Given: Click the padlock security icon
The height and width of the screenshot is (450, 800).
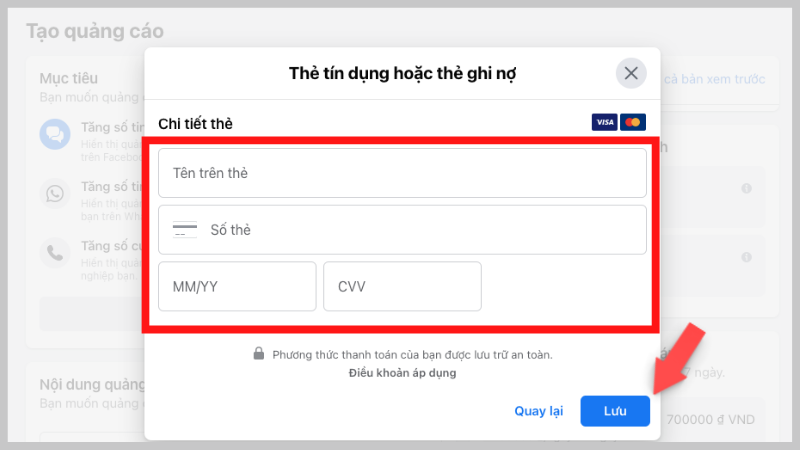Looking at the screenshot, I should pos(258,354).
